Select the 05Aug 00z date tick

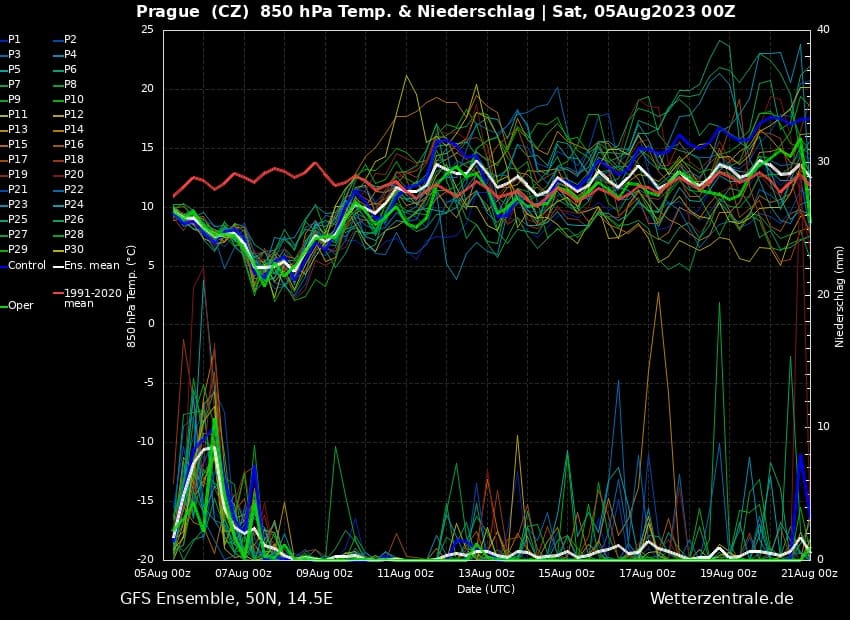pos(162,573)
